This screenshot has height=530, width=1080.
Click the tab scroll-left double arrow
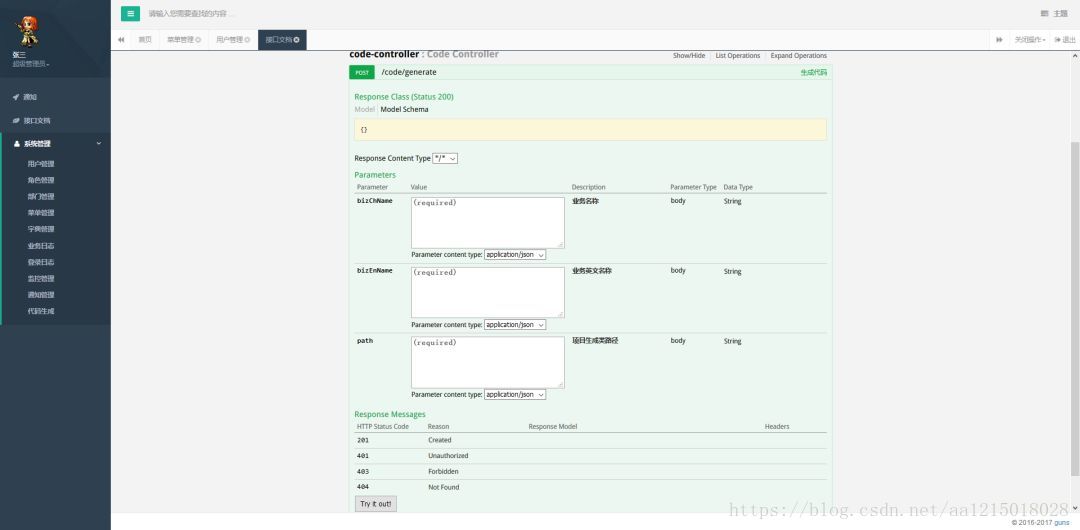pyautogui.click(x=121, y=40)
